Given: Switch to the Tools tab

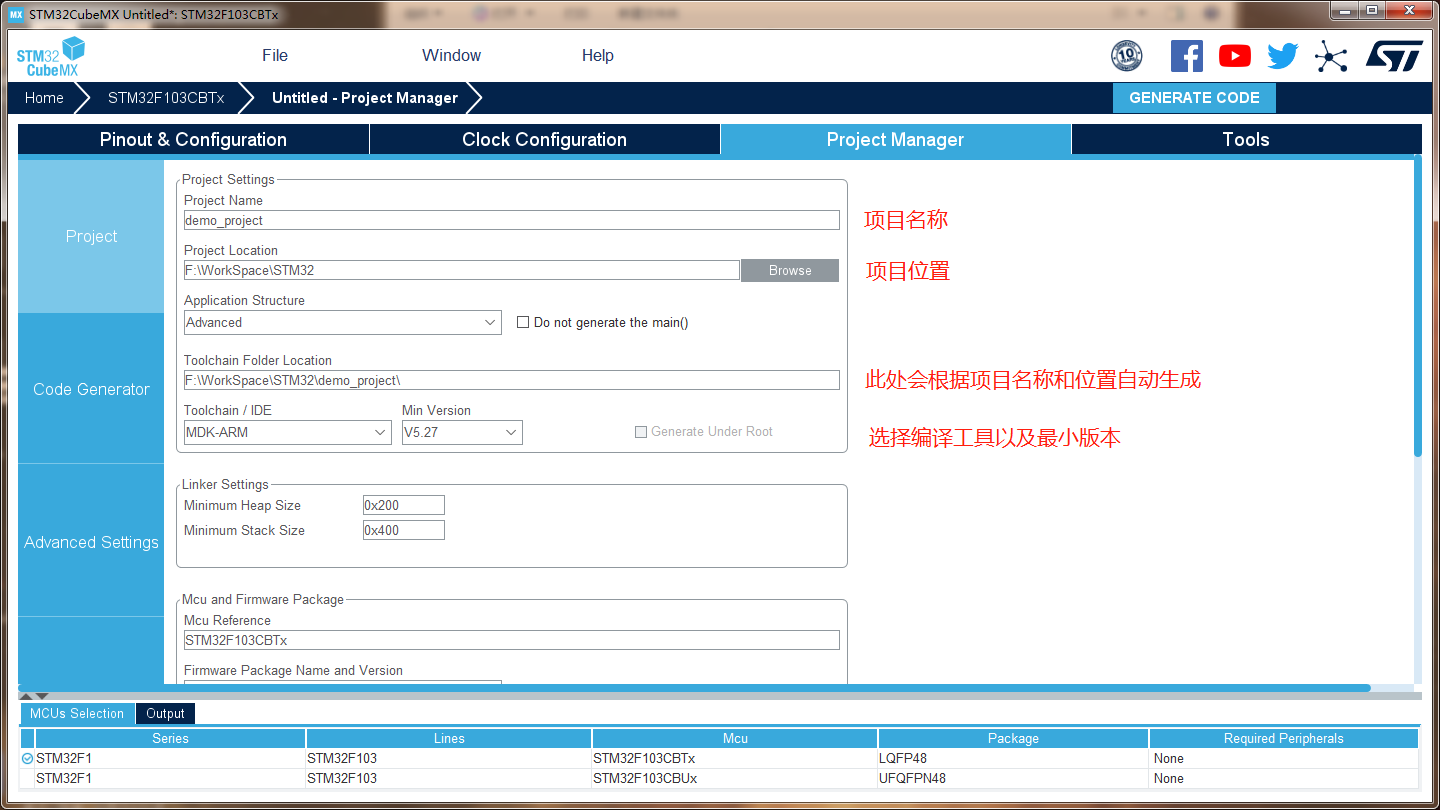Looking at the screenshot, I should click(x=1246, y=140).
